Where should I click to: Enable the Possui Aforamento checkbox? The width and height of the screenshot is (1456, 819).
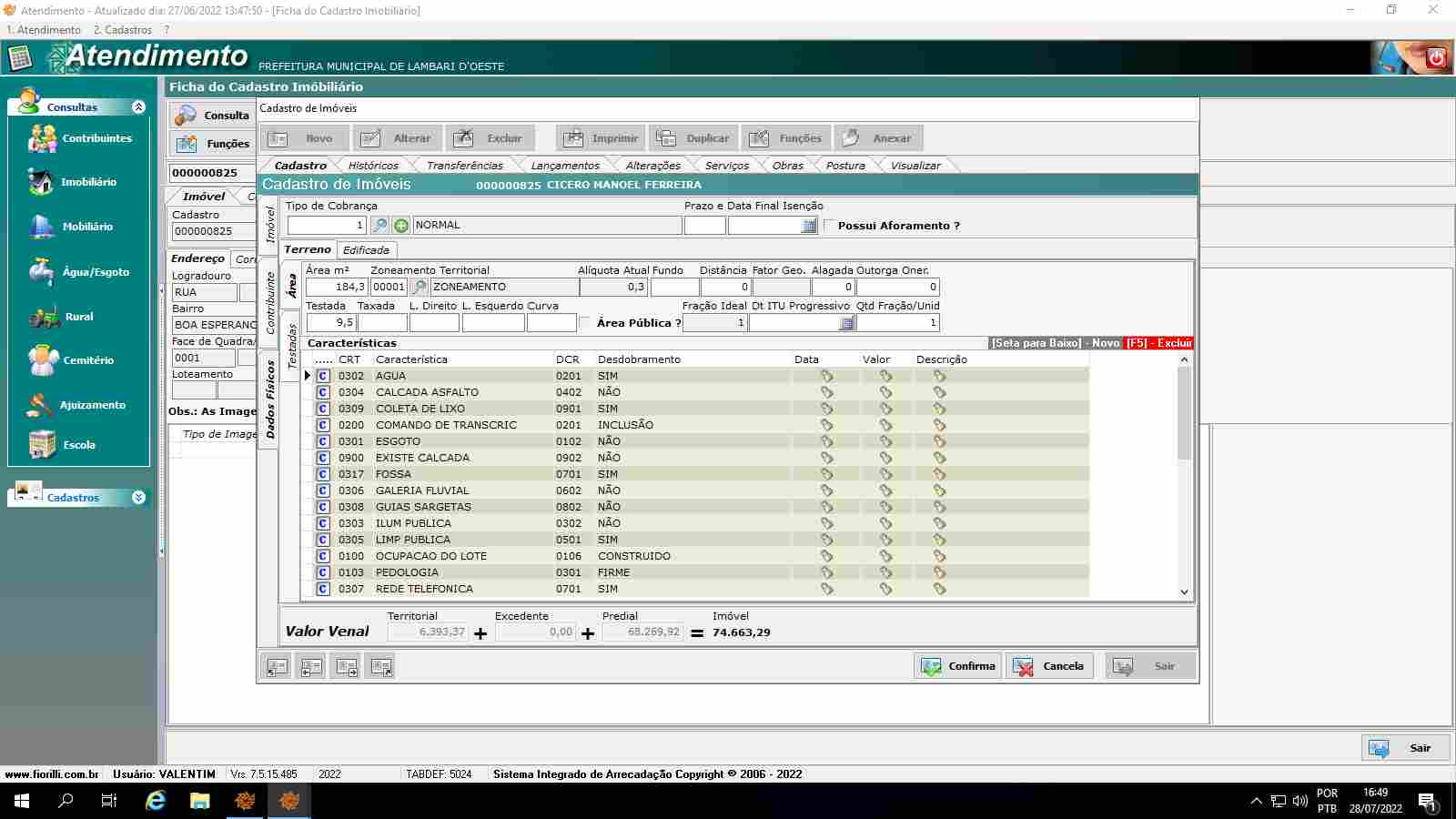click(x=829, y=226)
